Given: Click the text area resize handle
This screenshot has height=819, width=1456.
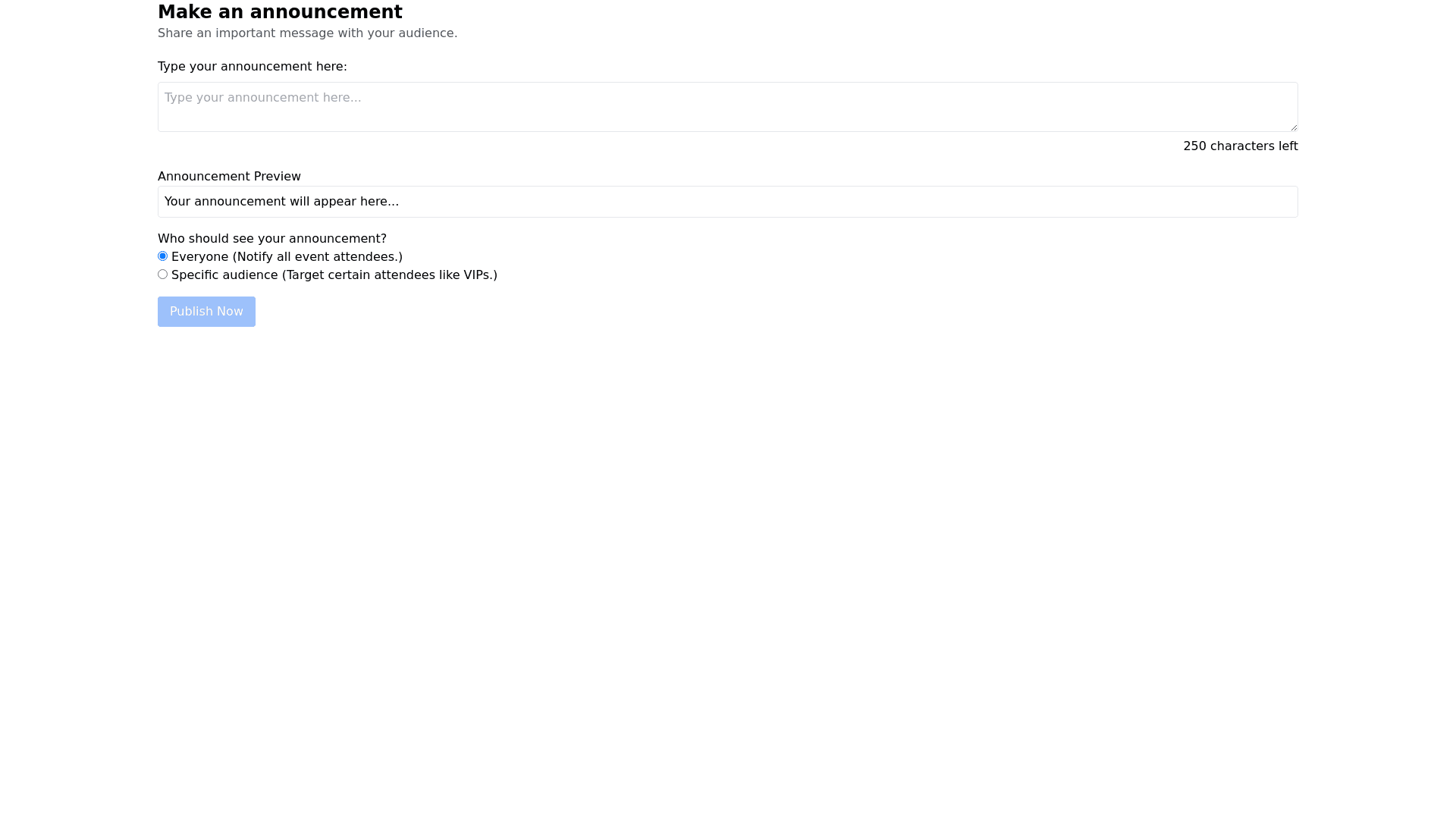Looking at the screenshot, I should point(1293,127).
